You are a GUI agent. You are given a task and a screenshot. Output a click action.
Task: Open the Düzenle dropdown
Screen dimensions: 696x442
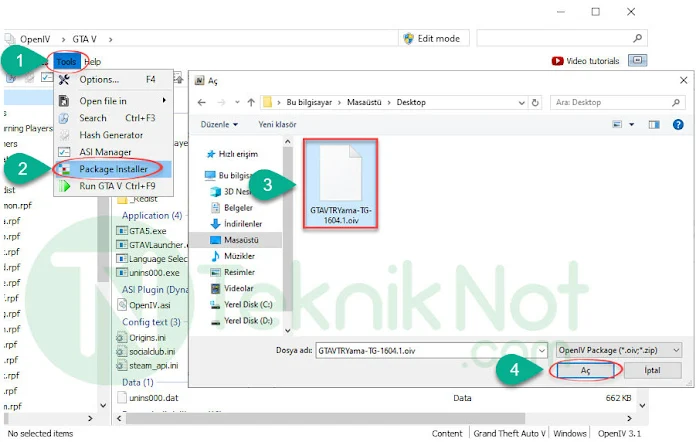[219, 125]
